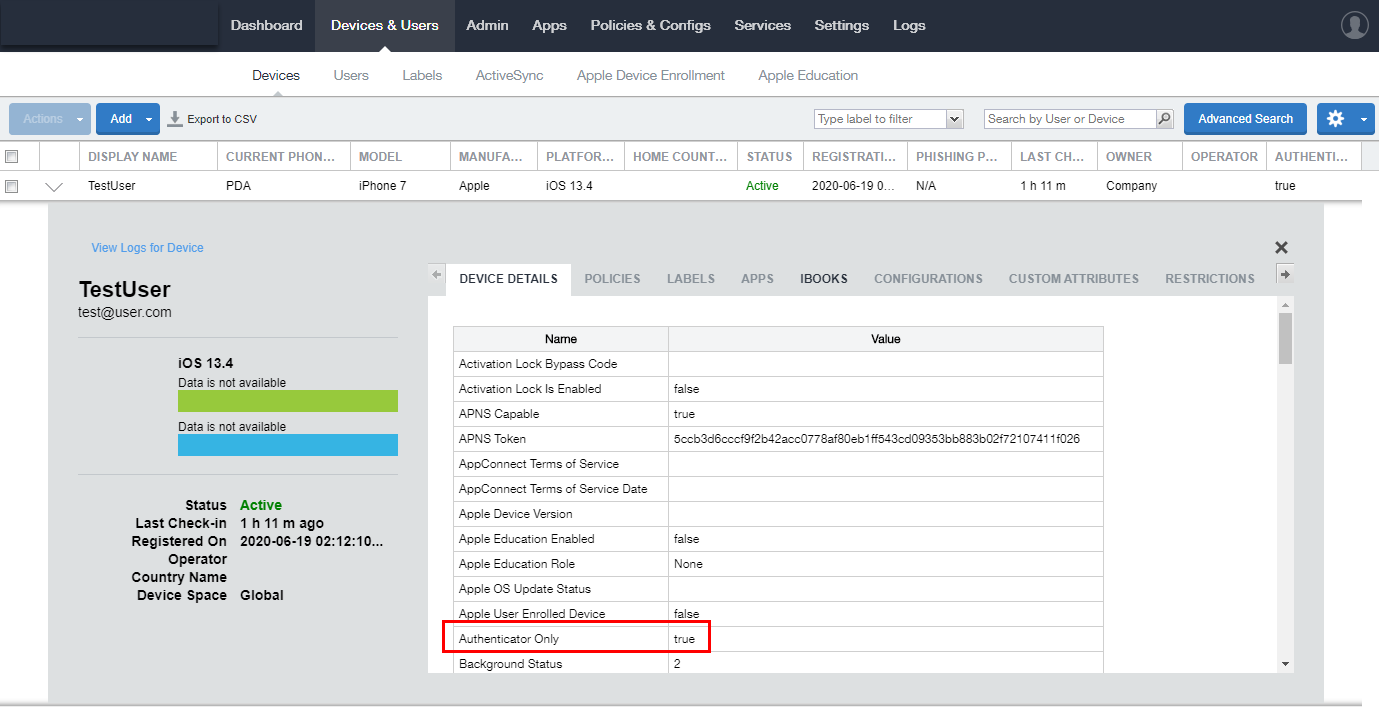Select the Device Details tab
This screenshot has height=708, width=1379.
click(508, 279)
